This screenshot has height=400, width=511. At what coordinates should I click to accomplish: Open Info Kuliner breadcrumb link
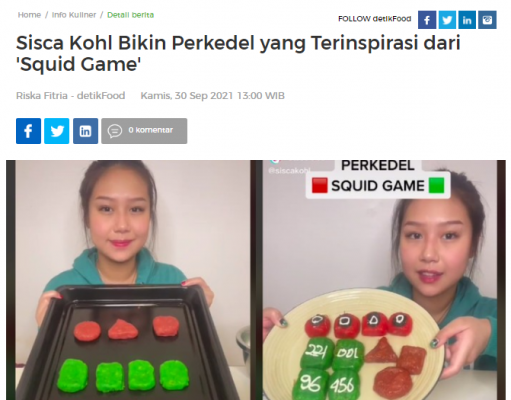pyautogui.click(x=74, y=15)
